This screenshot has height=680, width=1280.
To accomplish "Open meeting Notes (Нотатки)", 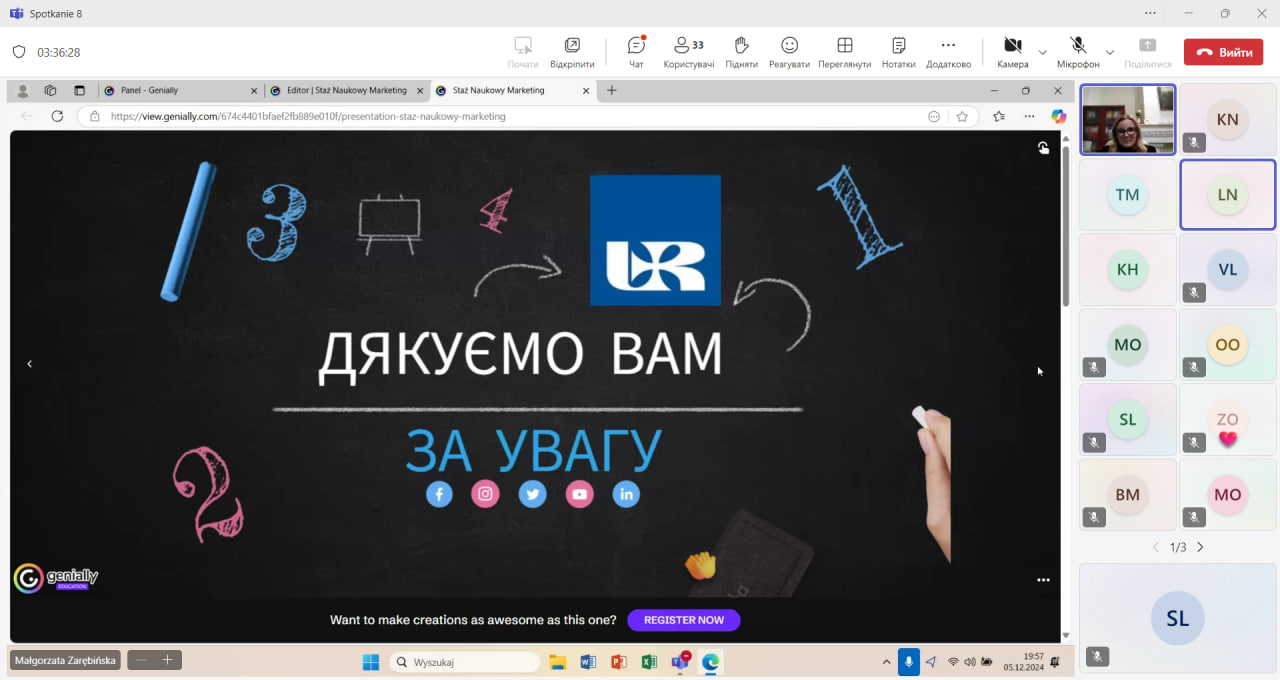I will point(898,52).
